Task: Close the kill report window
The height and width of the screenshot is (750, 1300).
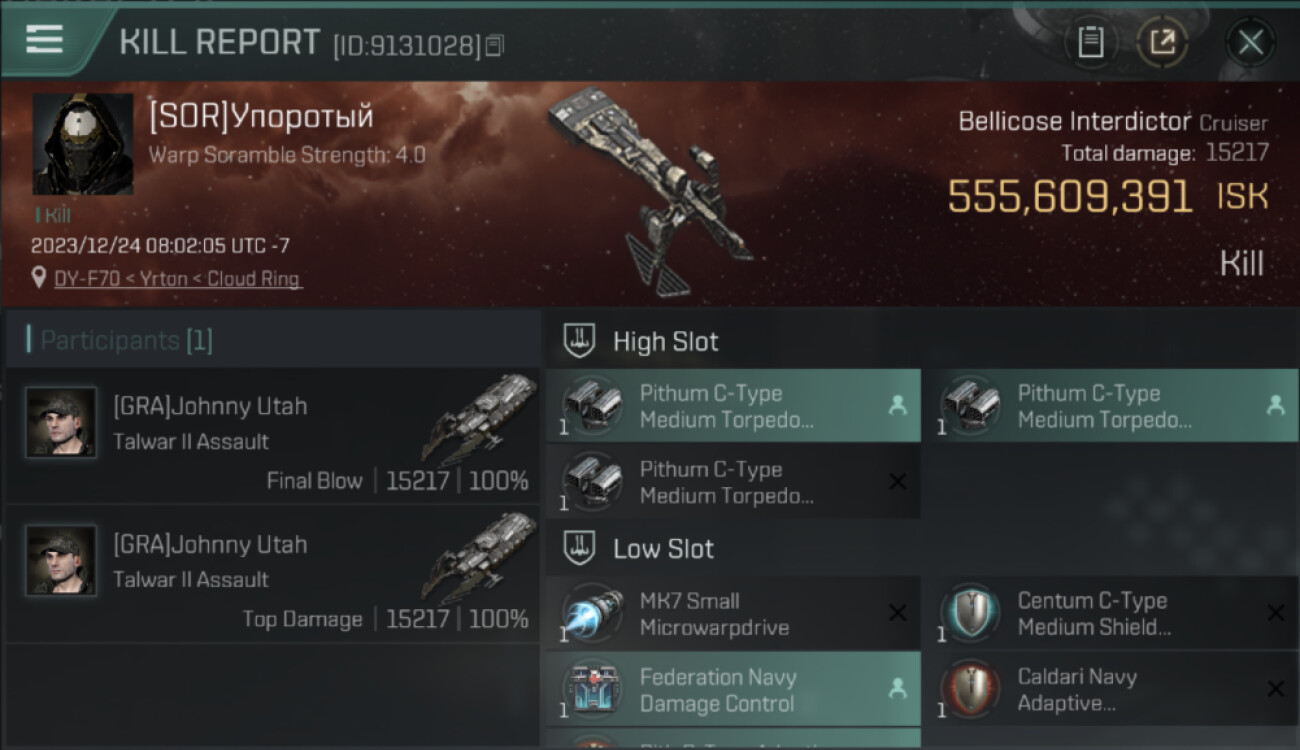Action: point(1250,42)
